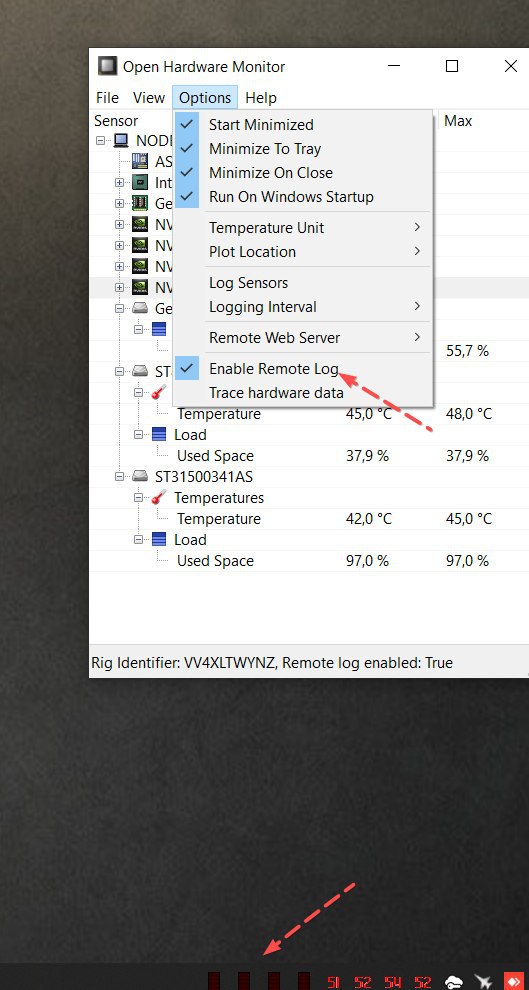
Task: Open Logging Interval submenu
Action: [x=303, y=307]
